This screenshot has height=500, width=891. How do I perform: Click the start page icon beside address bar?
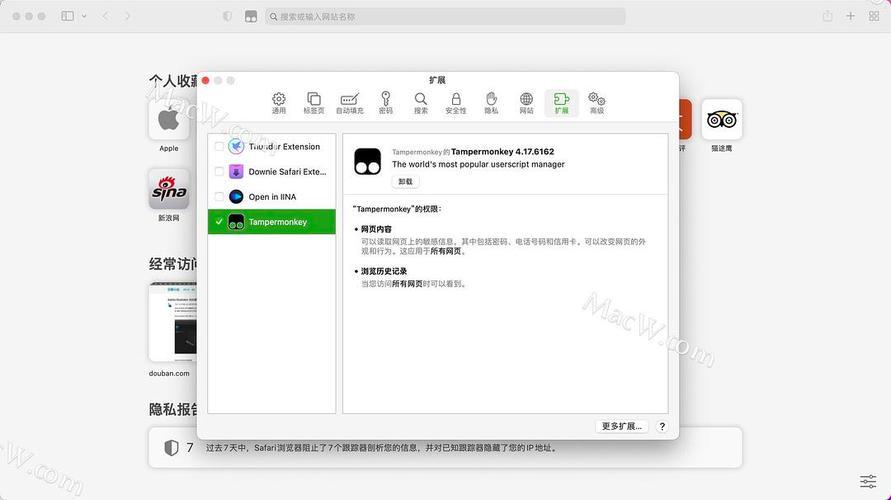coord(251,16)
